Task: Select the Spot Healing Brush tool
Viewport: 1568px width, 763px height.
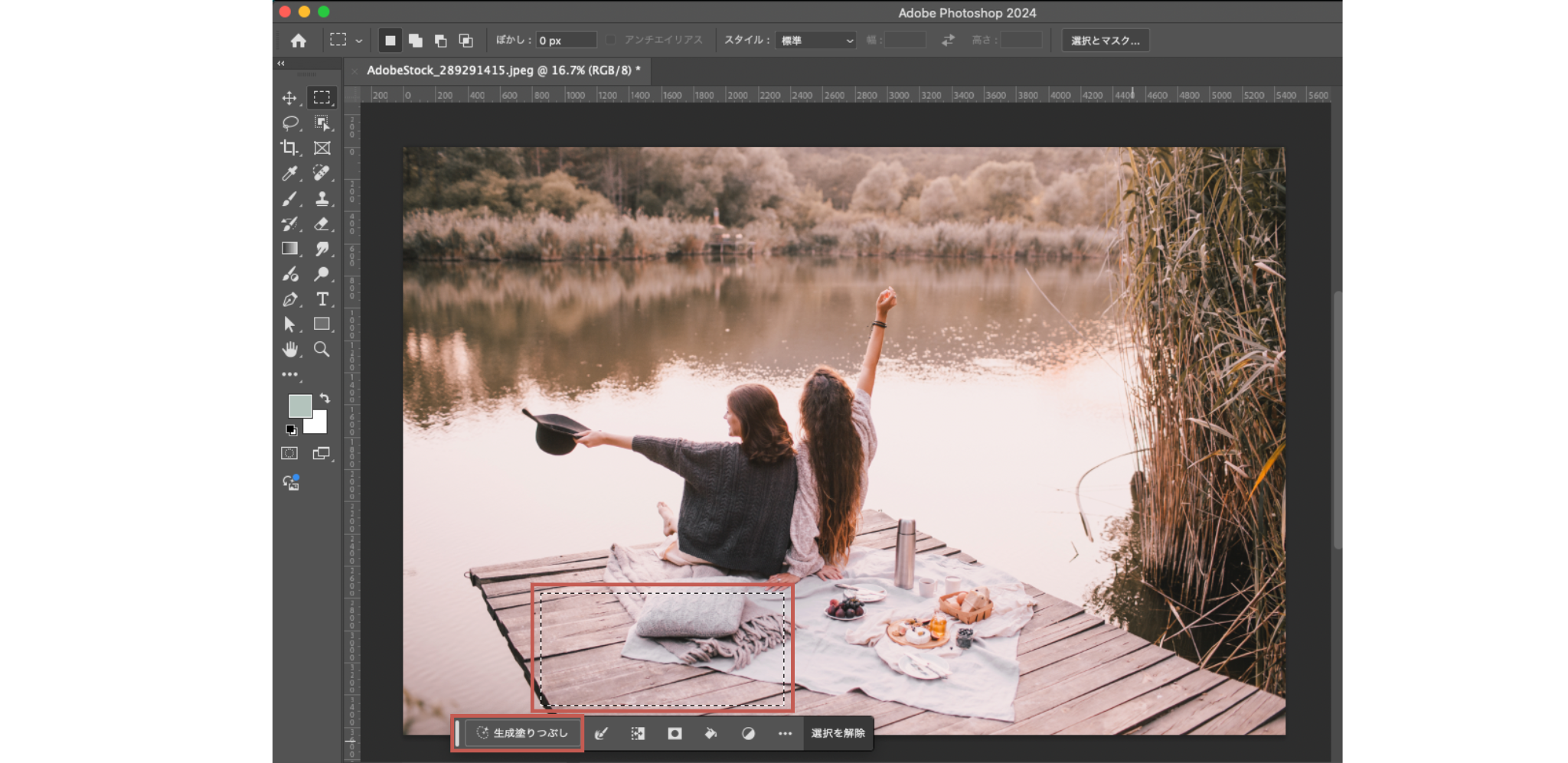Action: point(322,174)
